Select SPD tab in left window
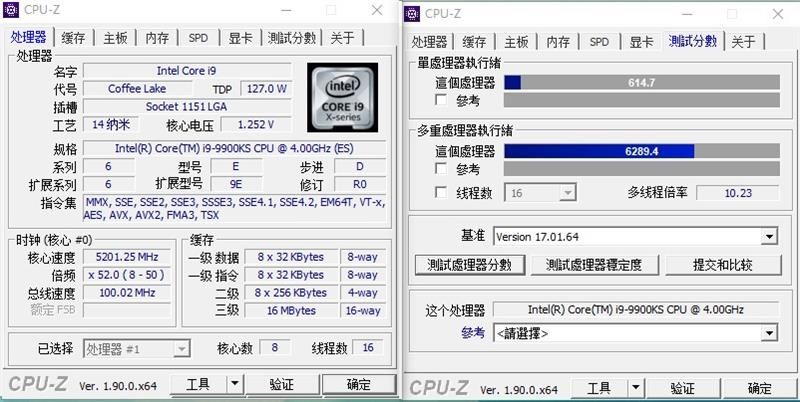The height and width of the screenshot is (402, 800). [x=198, y=38]
